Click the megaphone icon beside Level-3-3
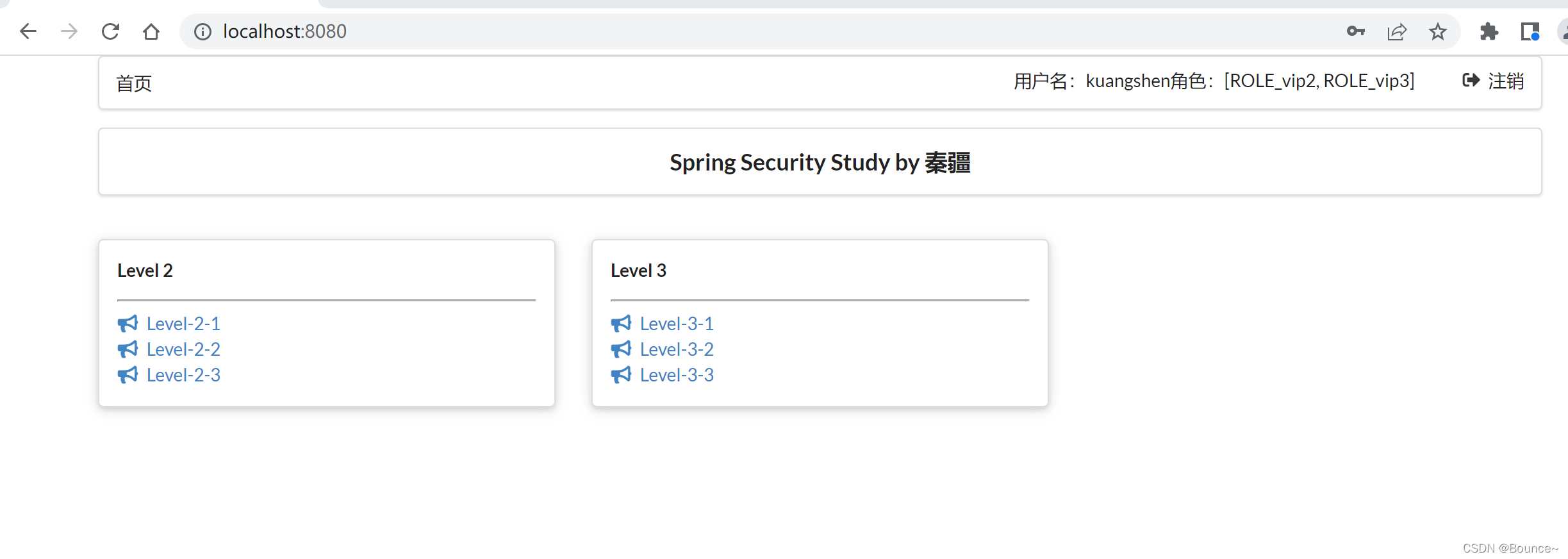The width and height of the screenshot is (1568, 559). pyautogui.click(x=621, y=375)
